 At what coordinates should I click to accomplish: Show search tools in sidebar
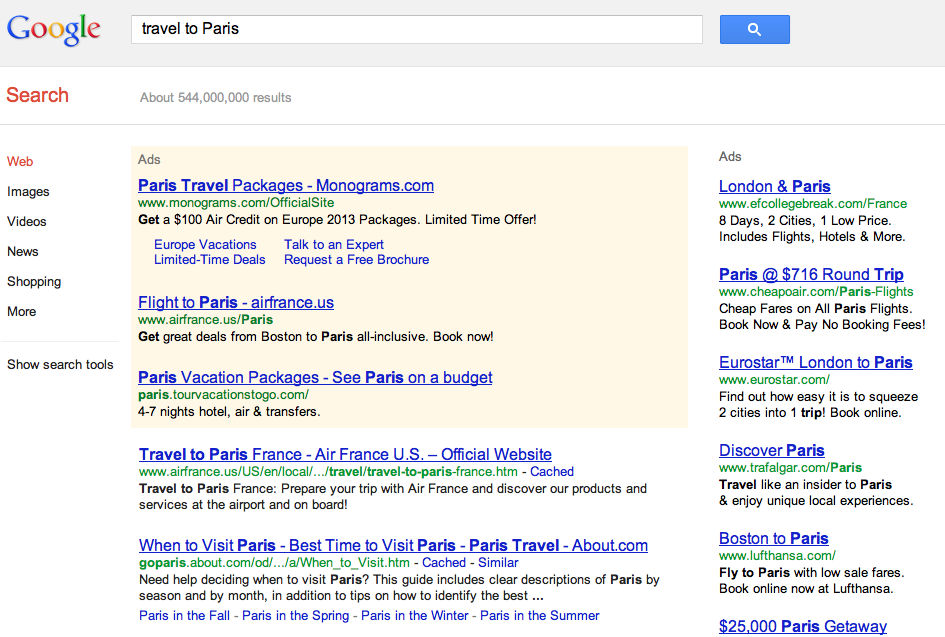click(60, 365)
